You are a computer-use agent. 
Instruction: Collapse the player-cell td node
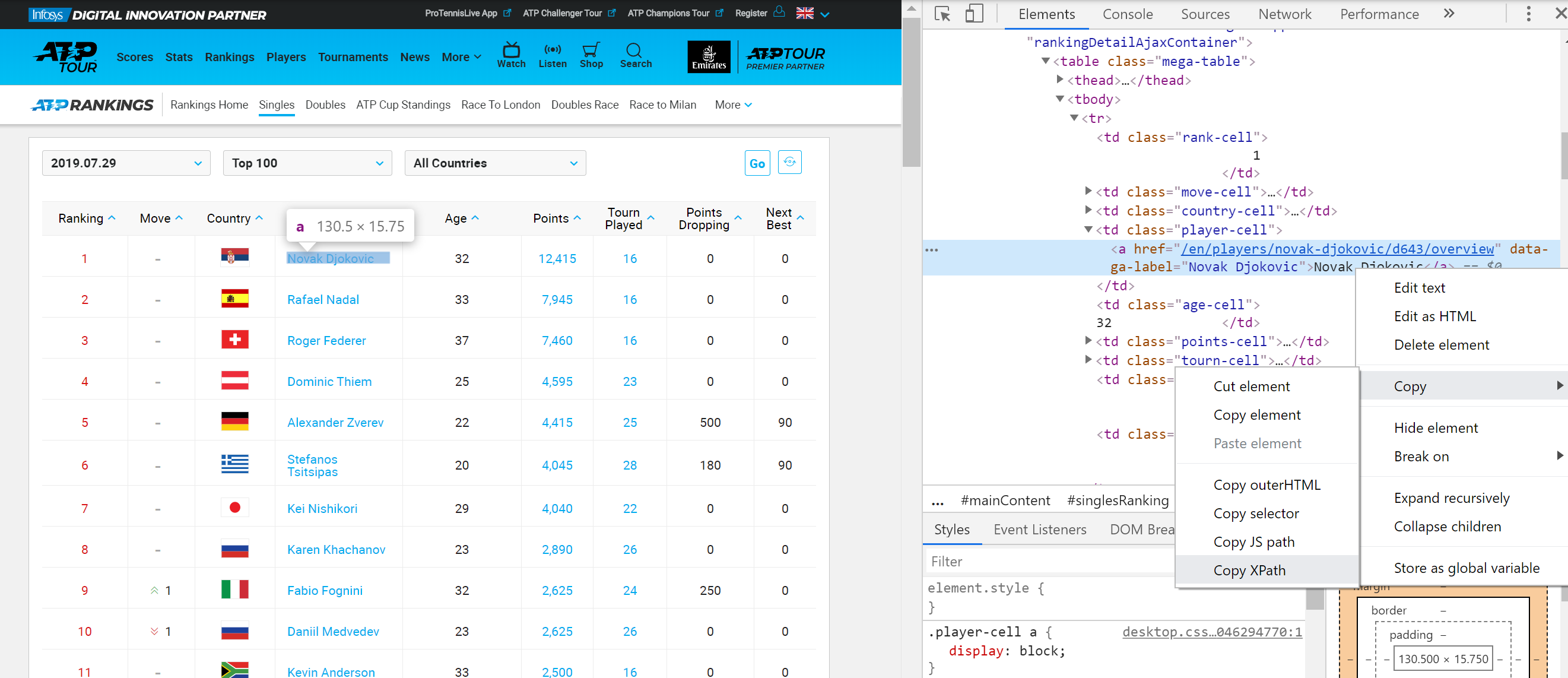pos(1088,230)
